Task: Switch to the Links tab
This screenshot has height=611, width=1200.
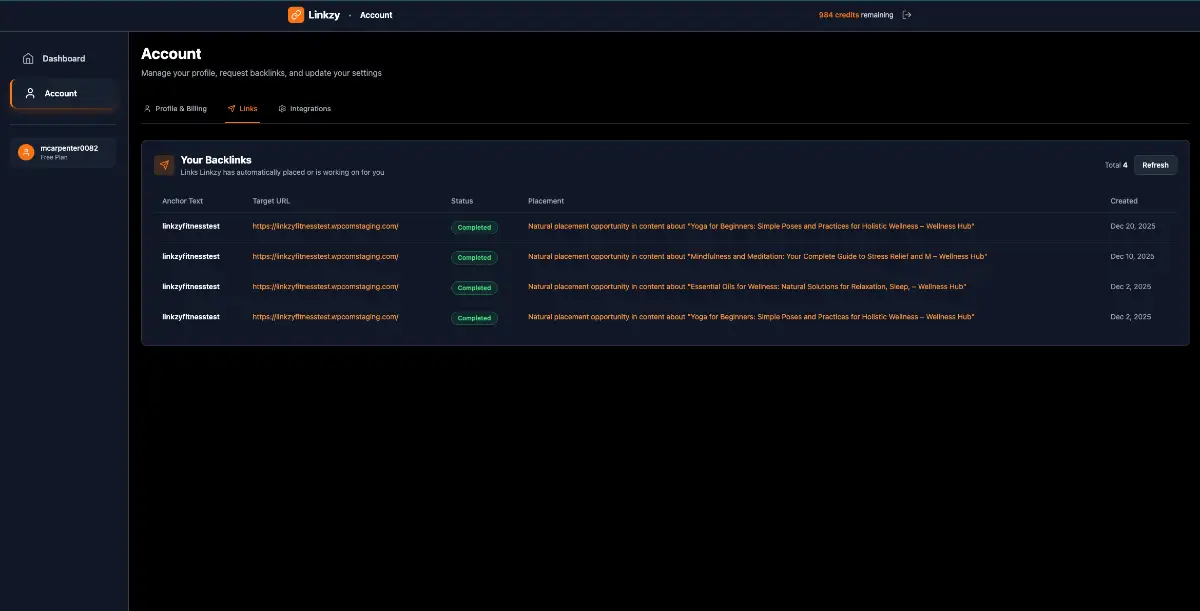Action: pyautogui.click(x=242, y=108)
